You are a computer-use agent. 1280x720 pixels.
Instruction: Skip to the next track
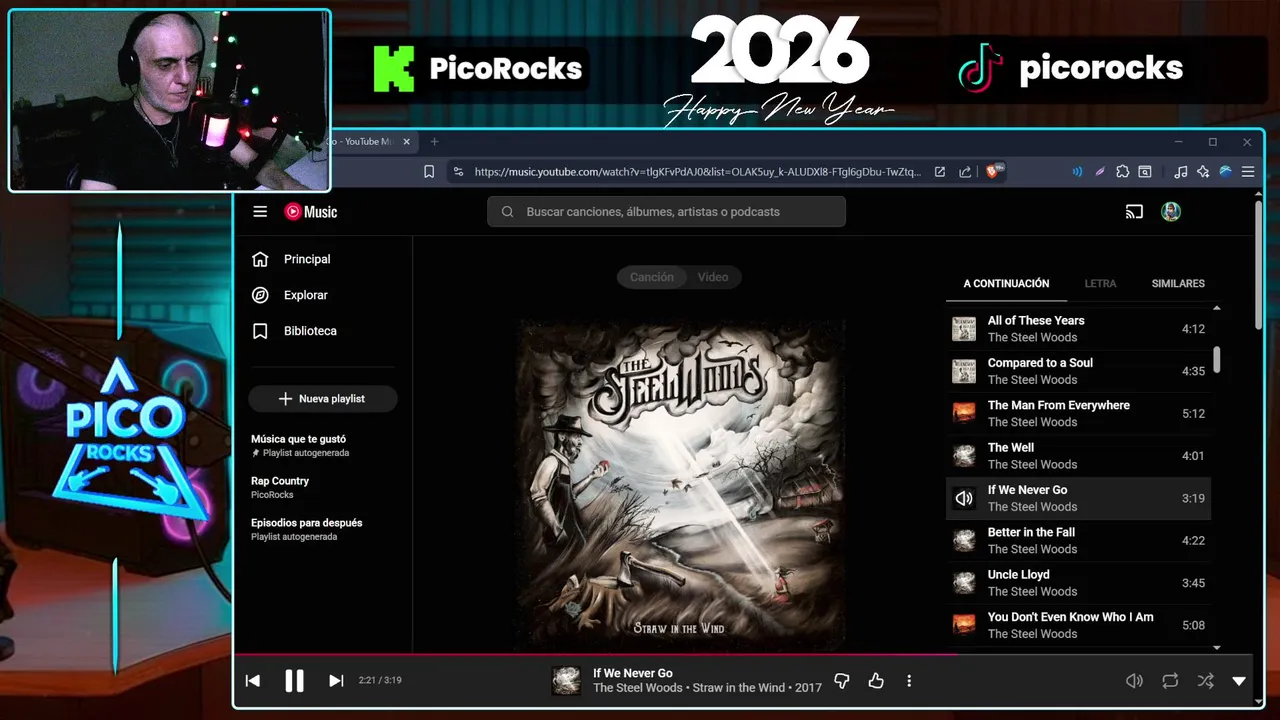pyautogui.click(x=336, y=681)
